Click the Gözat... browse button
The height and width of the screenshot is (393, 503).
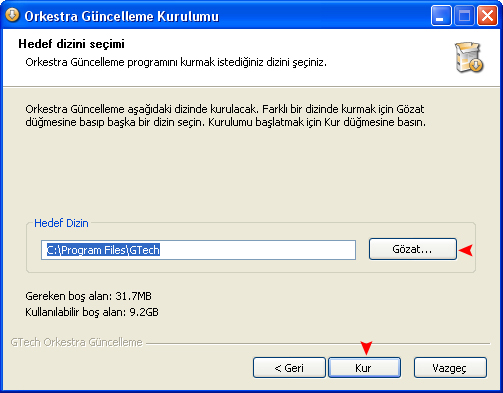(x=413, y=249)
